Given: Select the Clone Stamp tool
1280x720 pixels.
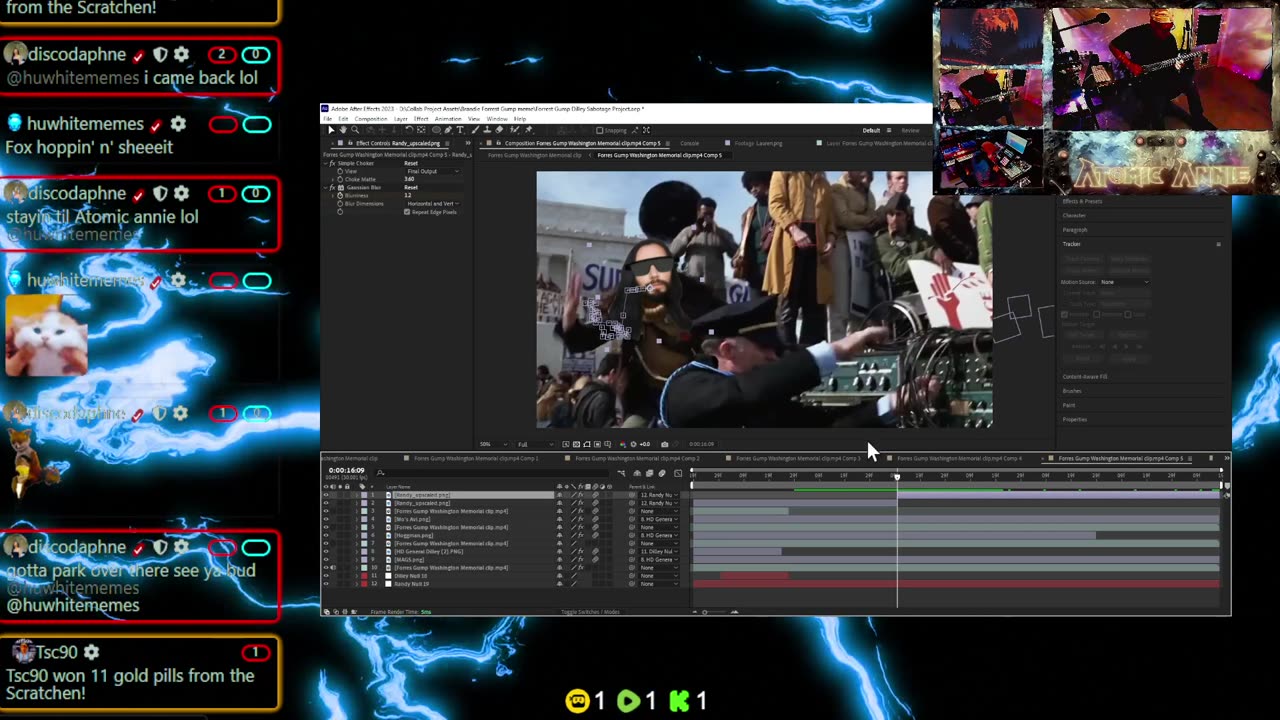Looking at the screenshot, I should click(x=488, y=130).
